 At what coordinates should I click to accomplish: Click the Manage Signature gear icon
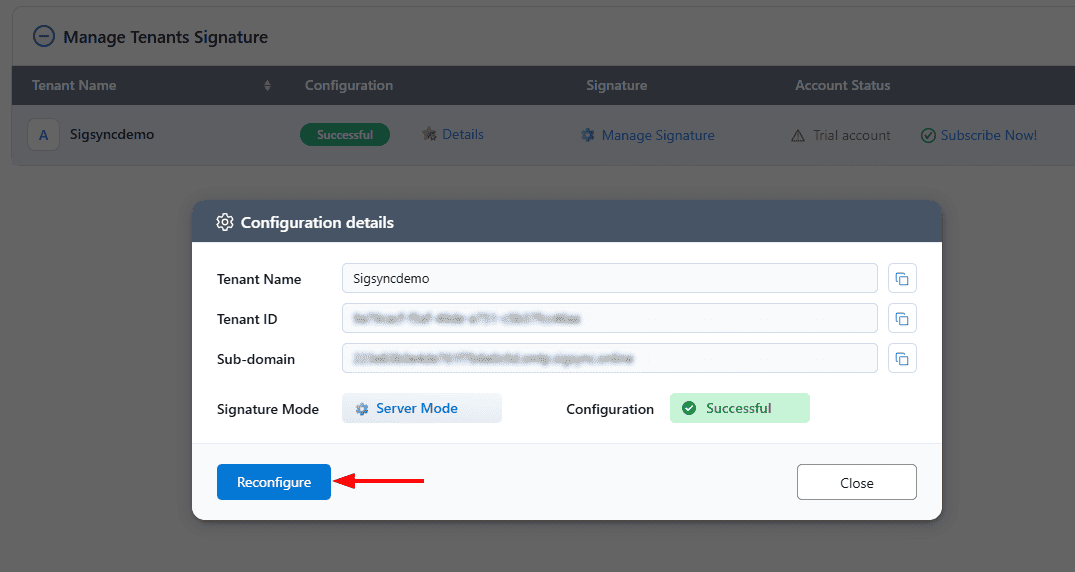point(588,135)
